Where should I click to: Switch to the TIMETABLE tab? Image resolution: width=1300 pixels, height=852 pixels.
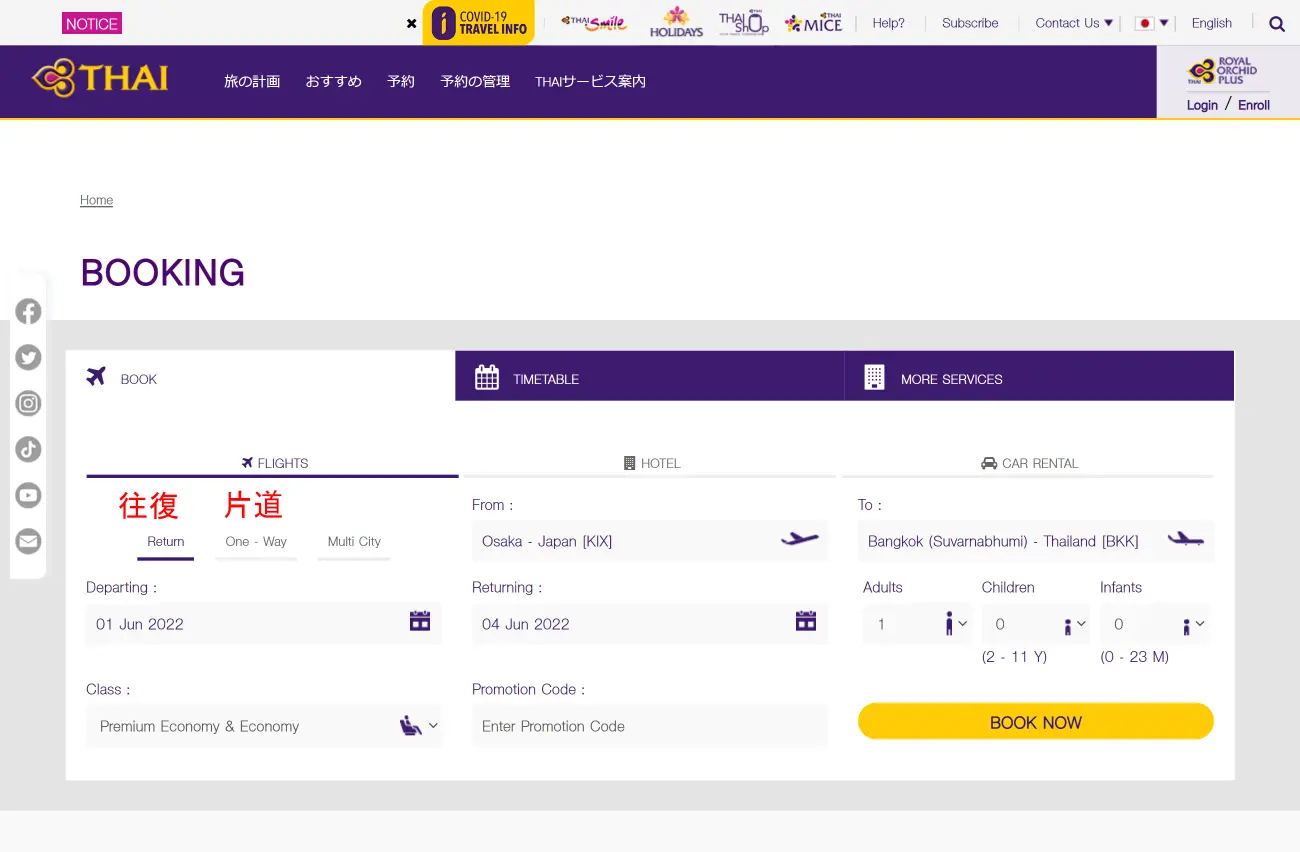[650, 376]
